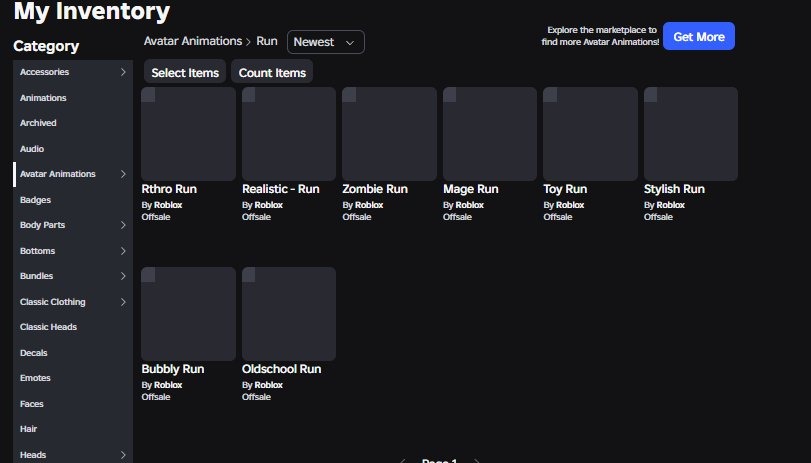Expand the Classic Clothing chevron
Image resolution: width=811 pixels, height=463 pixels.
[x=123, y=302]
